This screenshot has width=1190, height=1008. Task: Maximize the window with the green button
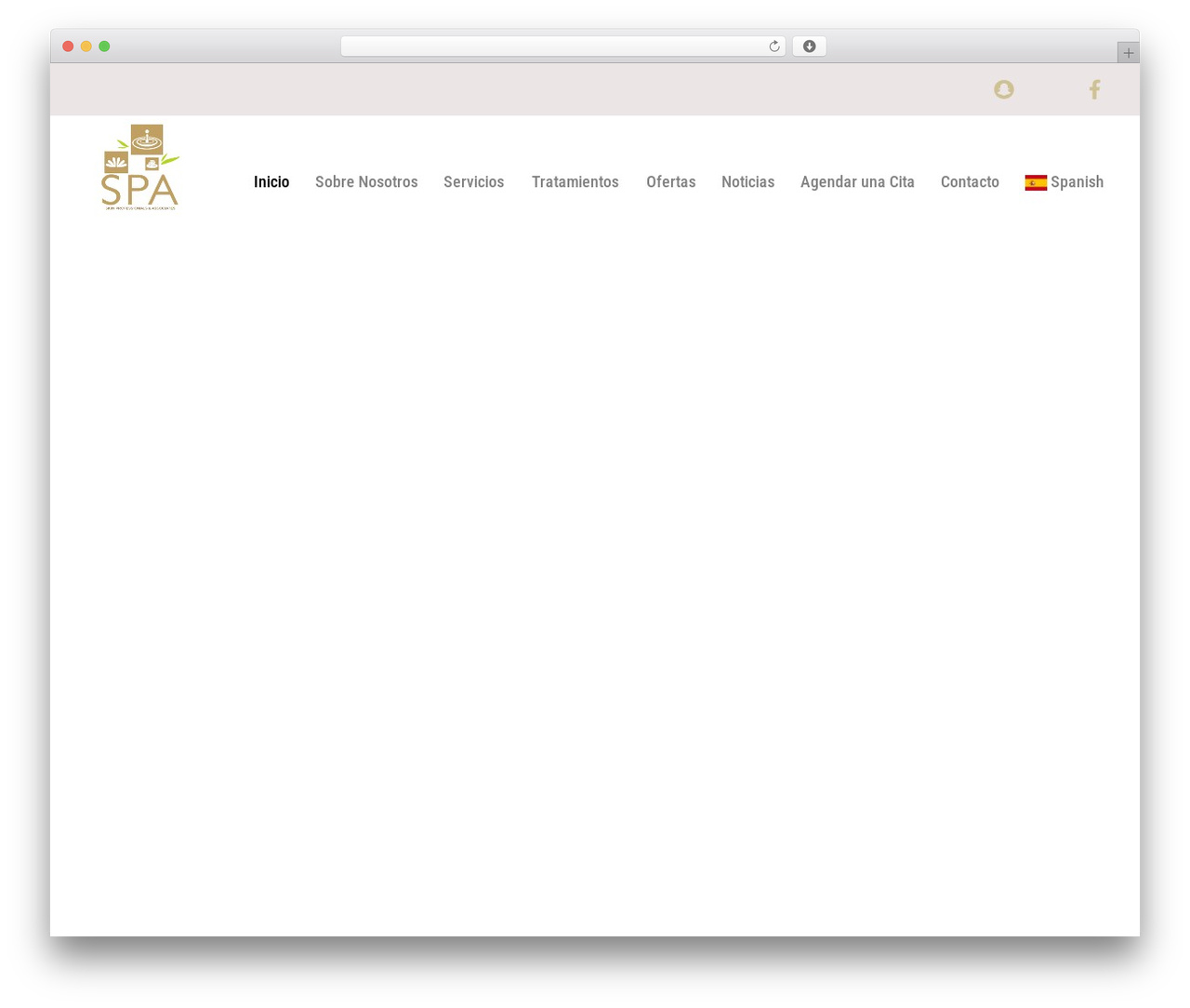tap(104, 46)
